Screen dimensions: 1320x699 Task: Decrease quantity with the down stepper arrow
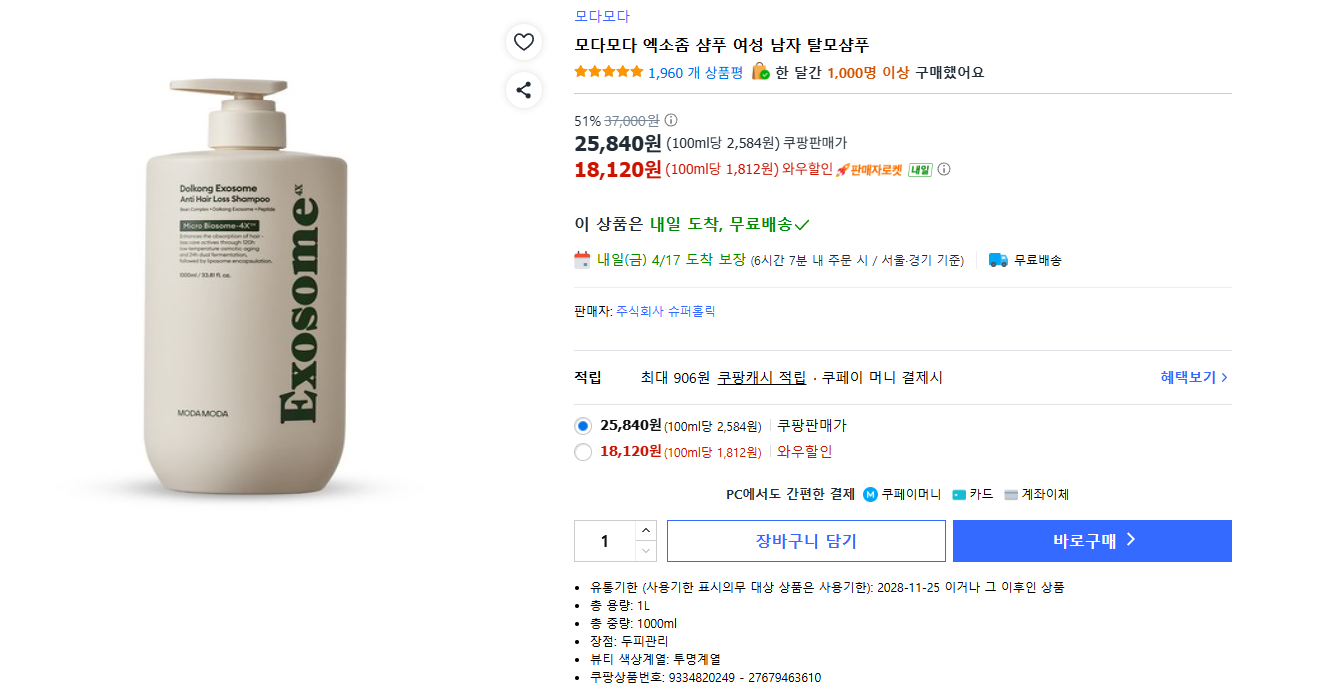pyautogui.click(x=646, y=550)
